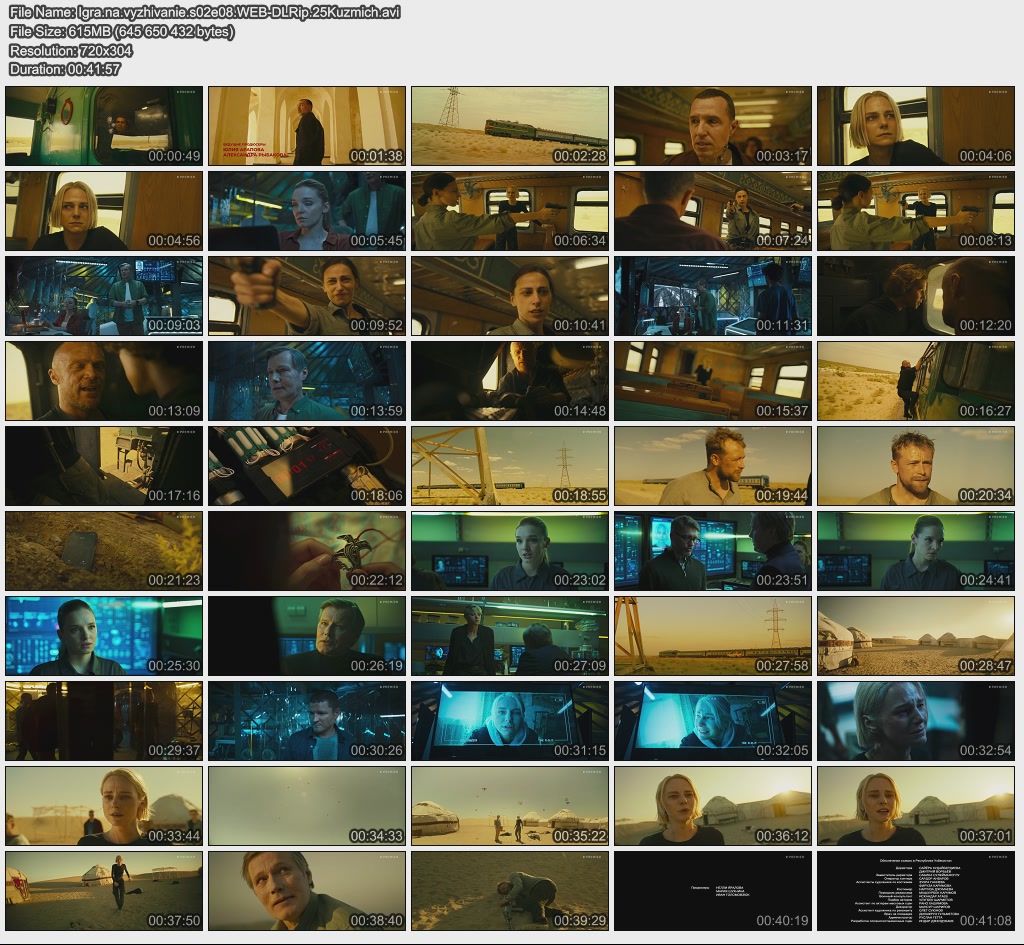This screenshot has height=945, width=1024.
Task: Select the Duration 00:41:57 text
Action: [65, 69]
